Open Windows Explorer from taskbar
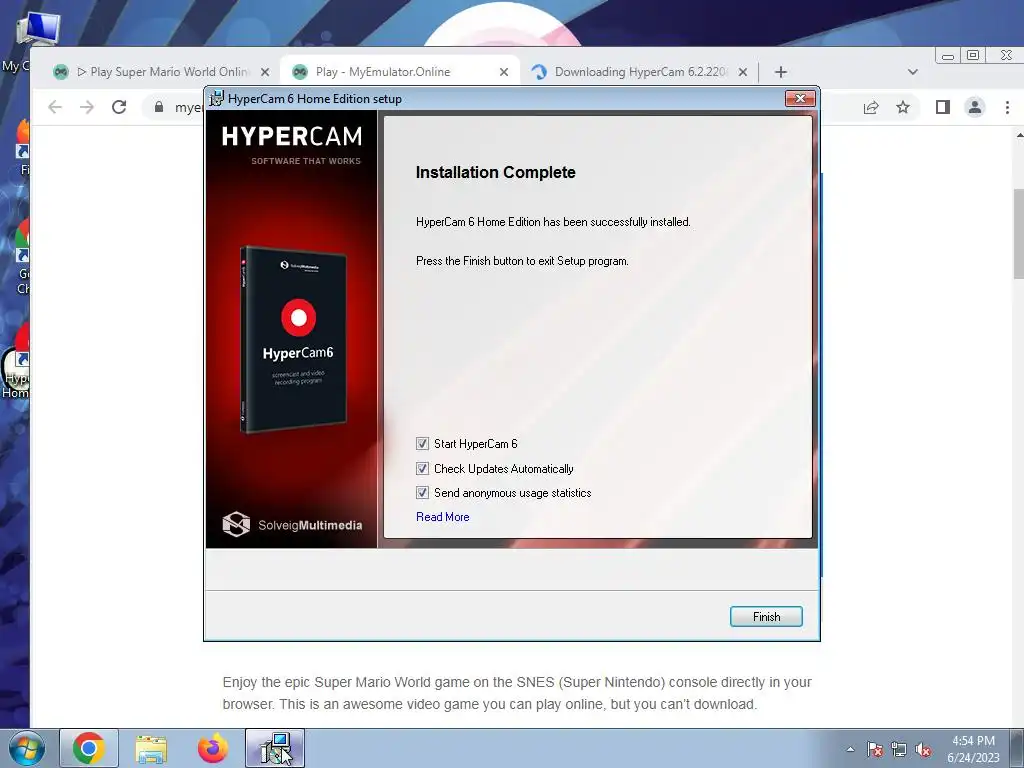The image size is (1024, 768). 151,748
